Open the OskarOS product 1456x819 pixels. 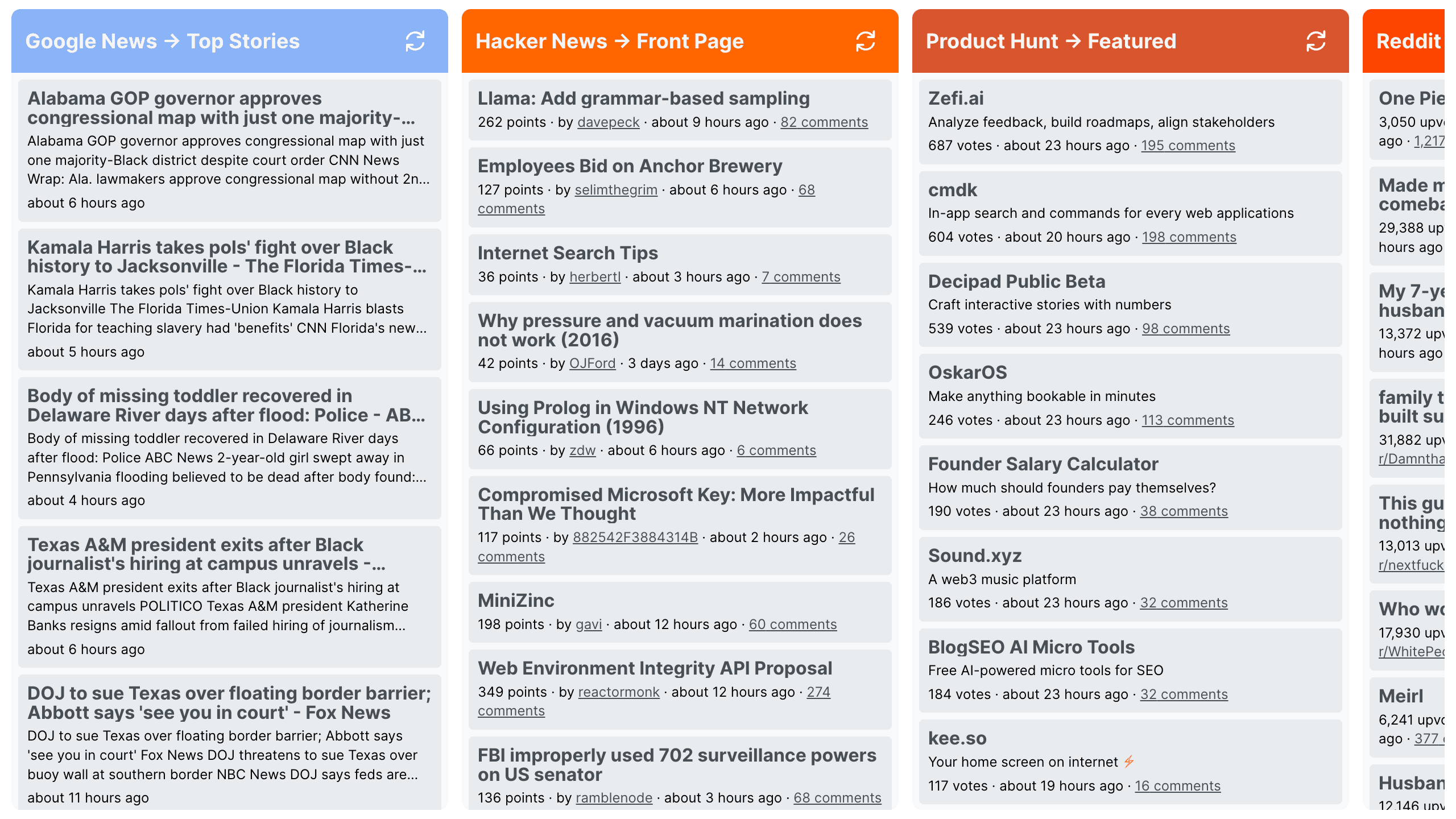968,373
